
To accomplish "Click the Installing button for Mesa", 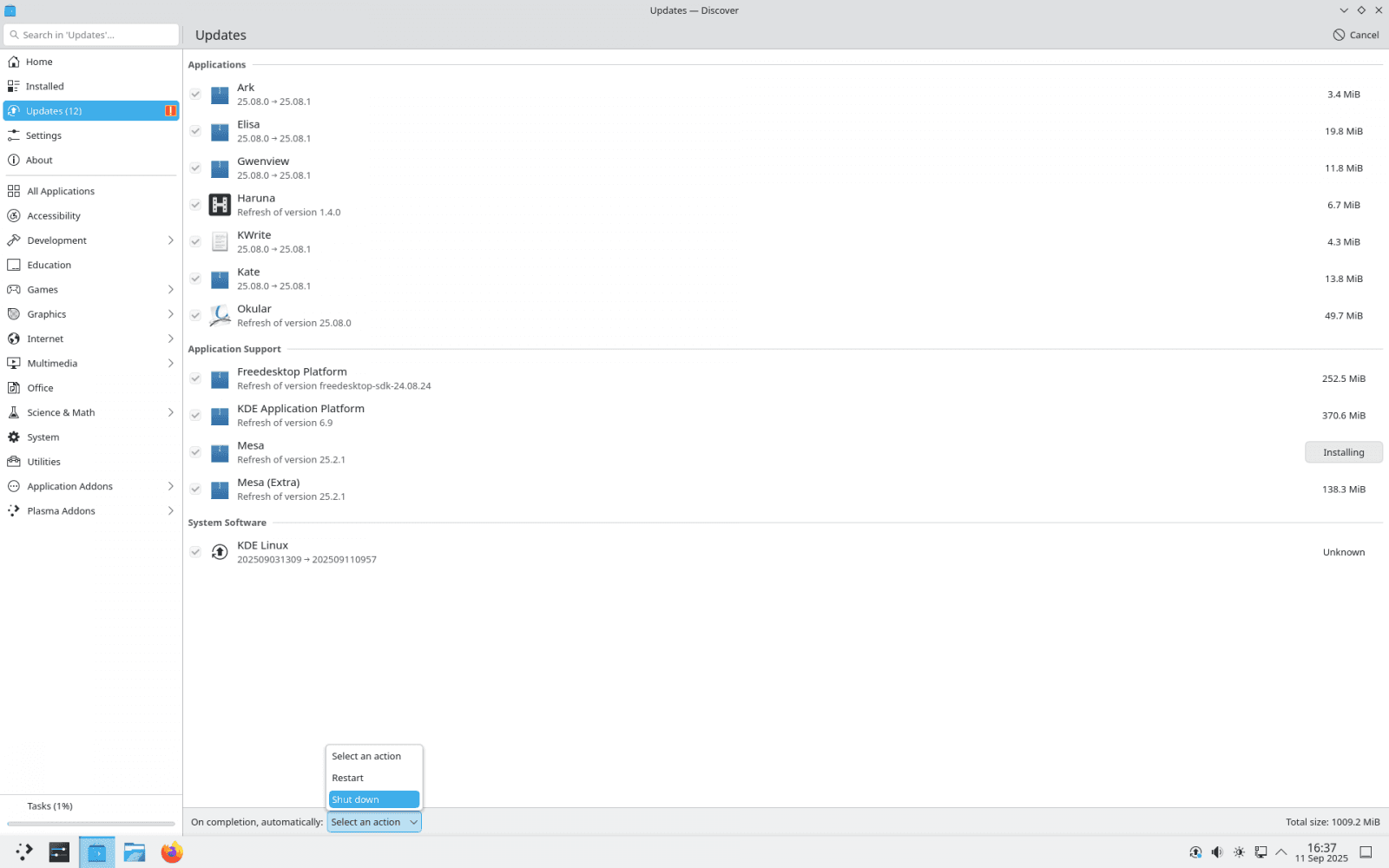I will point(1344,452).
